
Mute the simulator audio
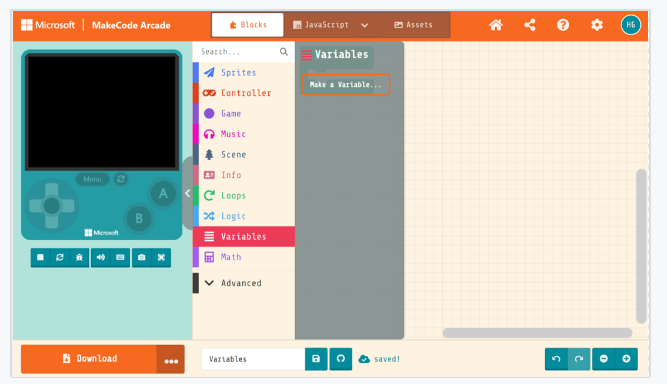point(101,257)
